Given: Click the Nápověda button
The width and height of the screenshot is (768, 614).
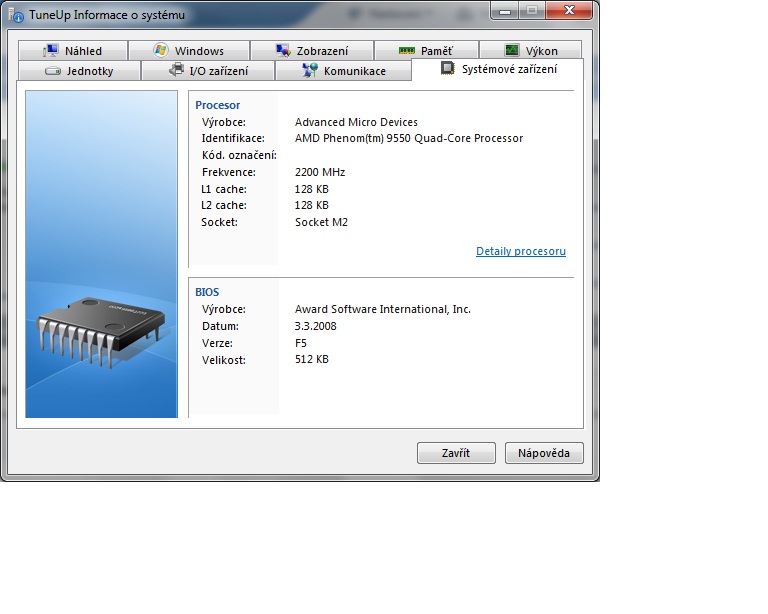Looking at the screenshot, I should 544,453.
